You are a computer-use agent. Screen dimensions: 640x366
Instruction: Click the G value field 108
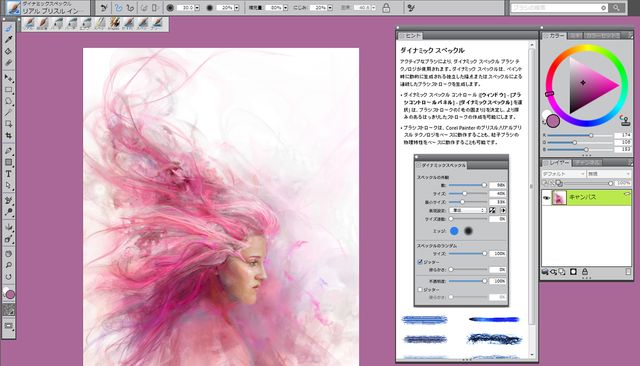(x=623, y=142)
